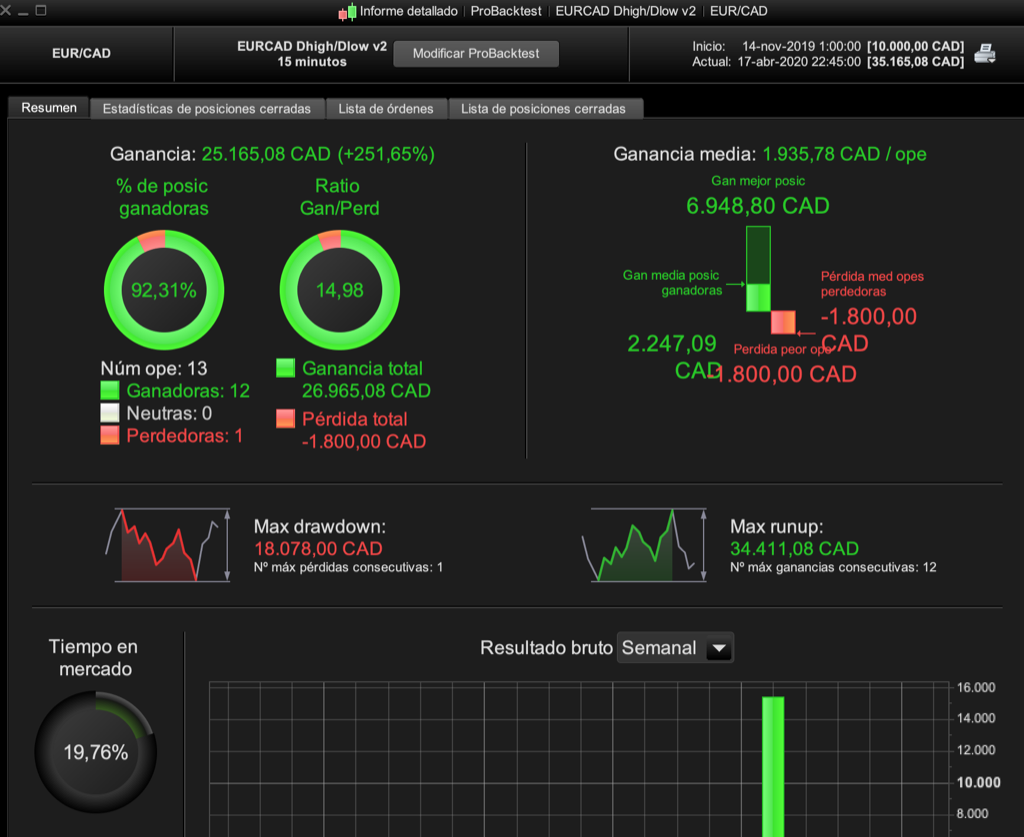Switch to Estadísticas de posiciones cerradas tab
The image size is (1024, 837).
click(206, 108)
